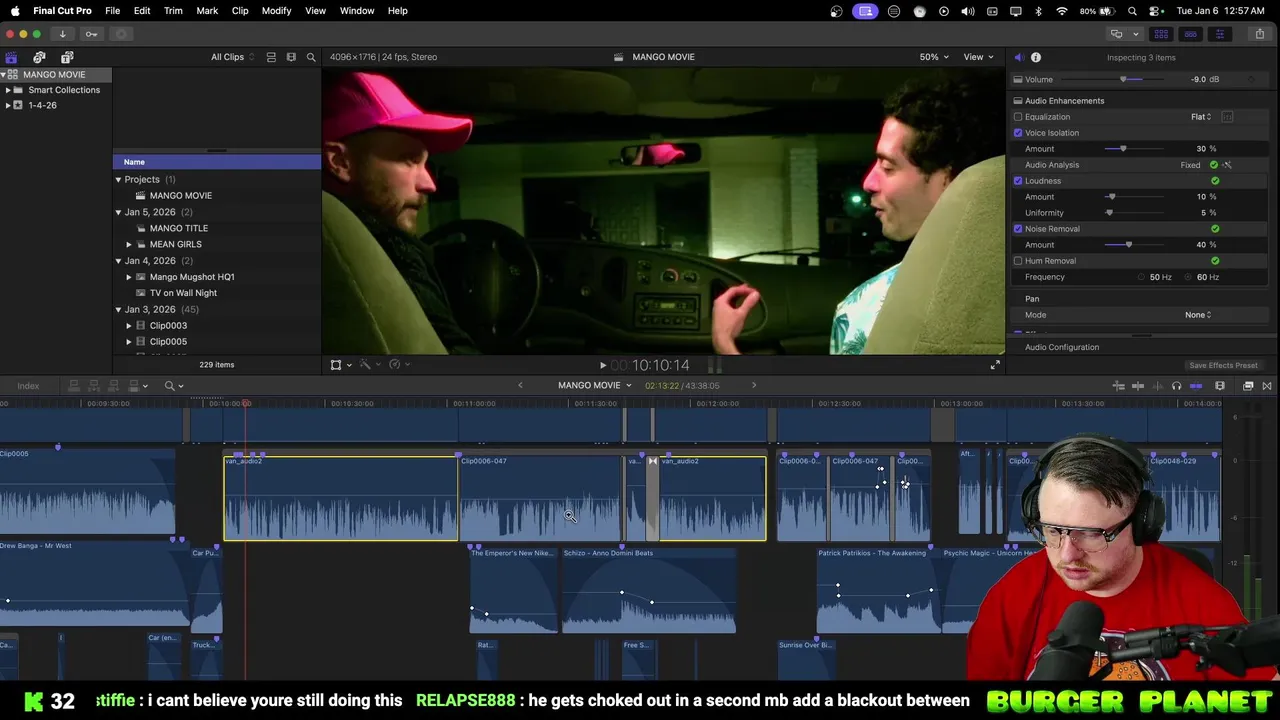Collapse the Jan 3, 2026 group
The height and width of the screenshot is (720, 1280).
click(118, 309)
